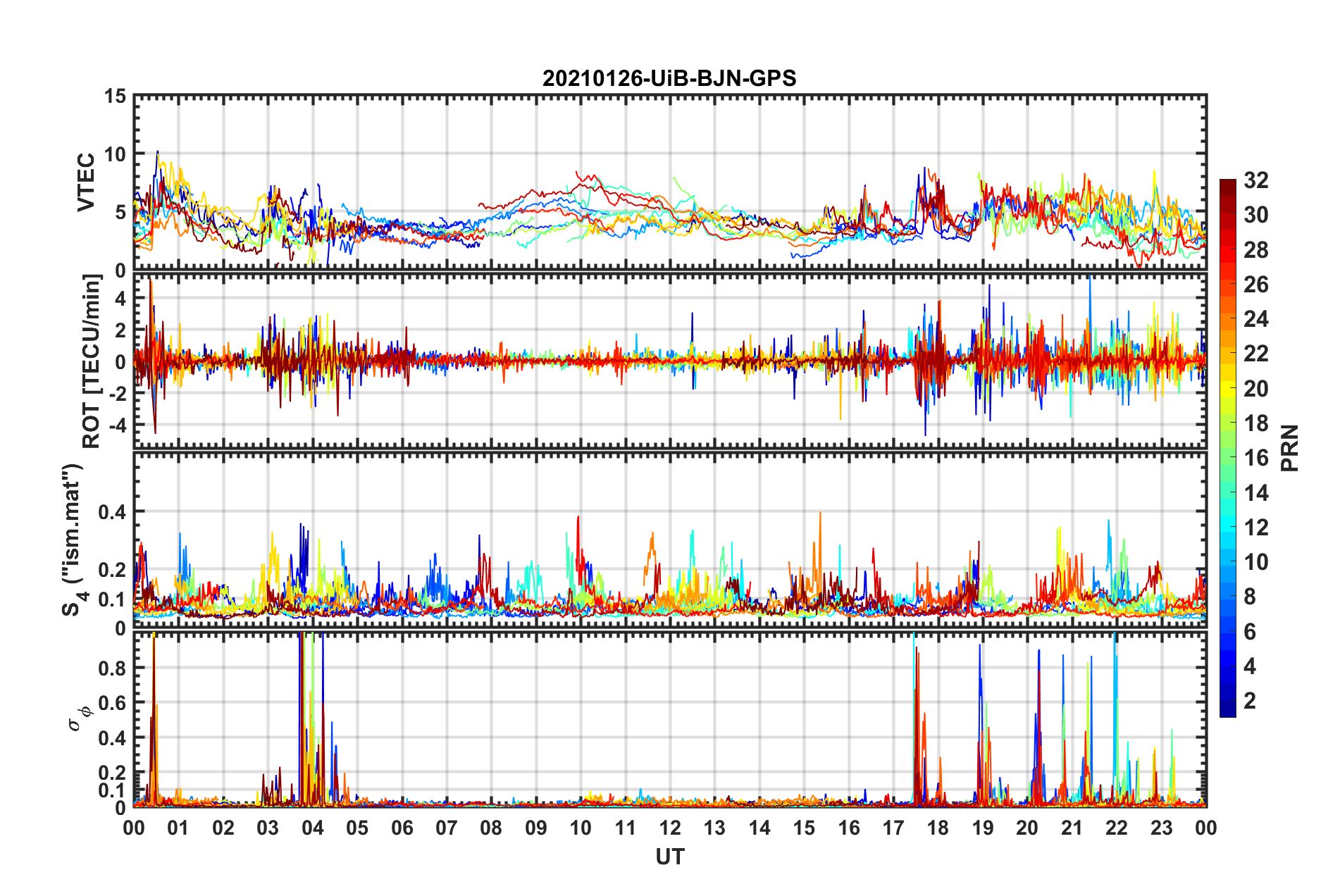Click the sigma-phi axis tick 0.2
This screenshot has width=1340, height=896.
coord(112,773)
